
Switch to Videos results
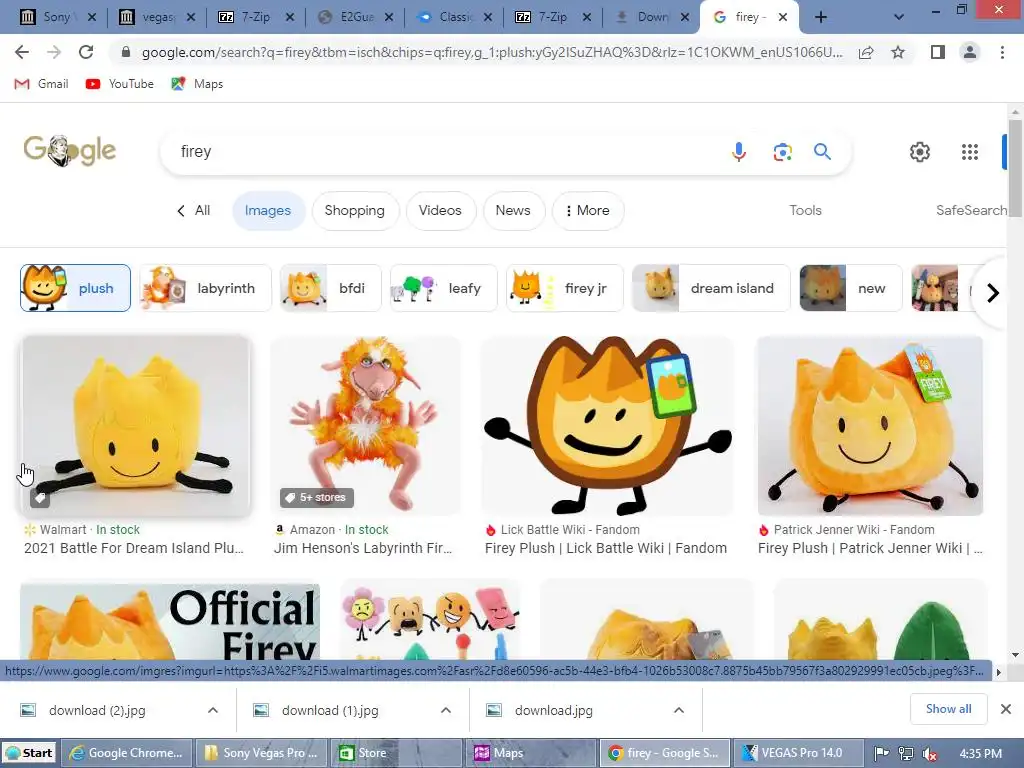[440, 210]
